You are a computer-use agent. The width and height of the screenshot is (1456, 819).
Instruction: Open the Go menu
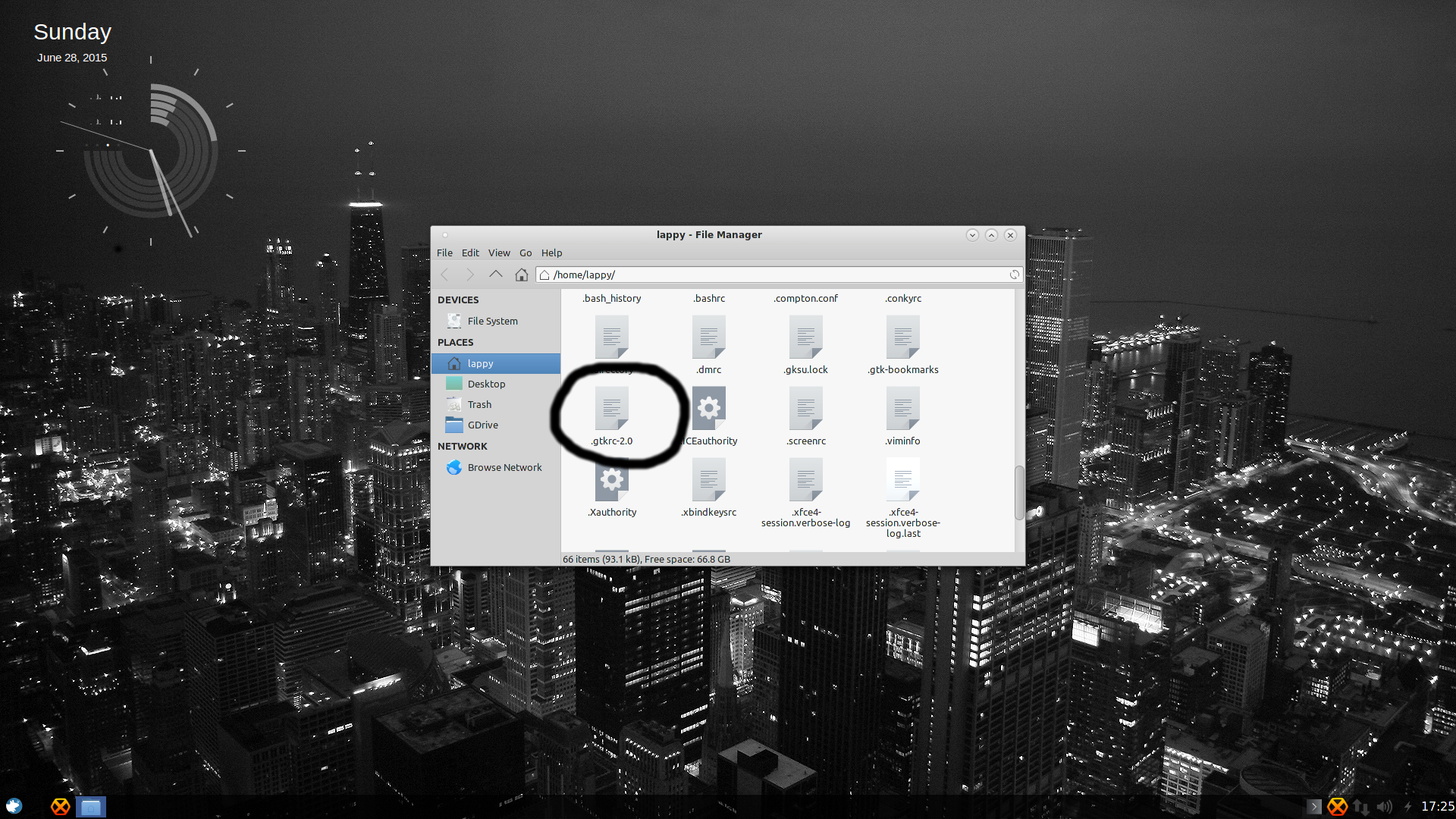tap(526, 253)
